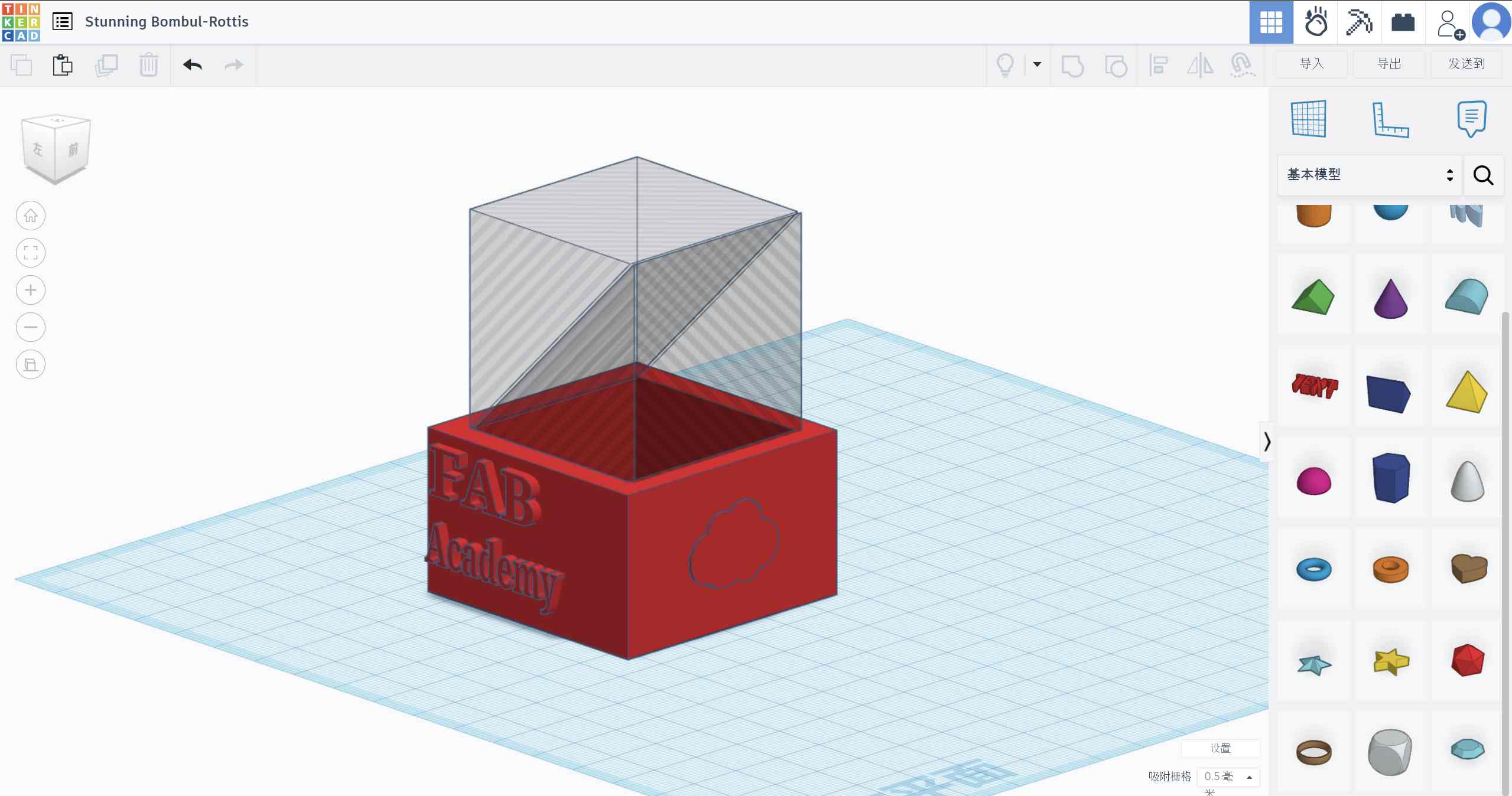The image size is (1512, 796).
Task: Open the 基本模型 shapes category dropdown
Action: click(1370, 175)
